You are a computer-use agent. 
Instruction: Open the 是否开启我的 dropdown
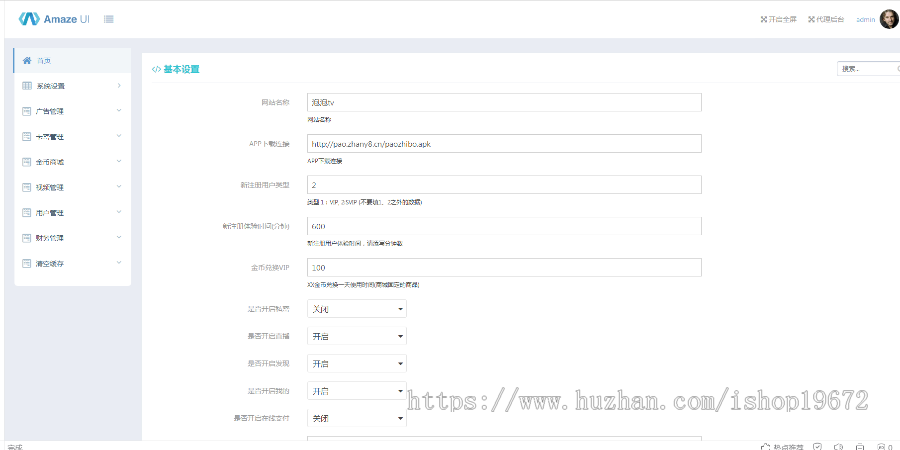[x=357, y=391]
